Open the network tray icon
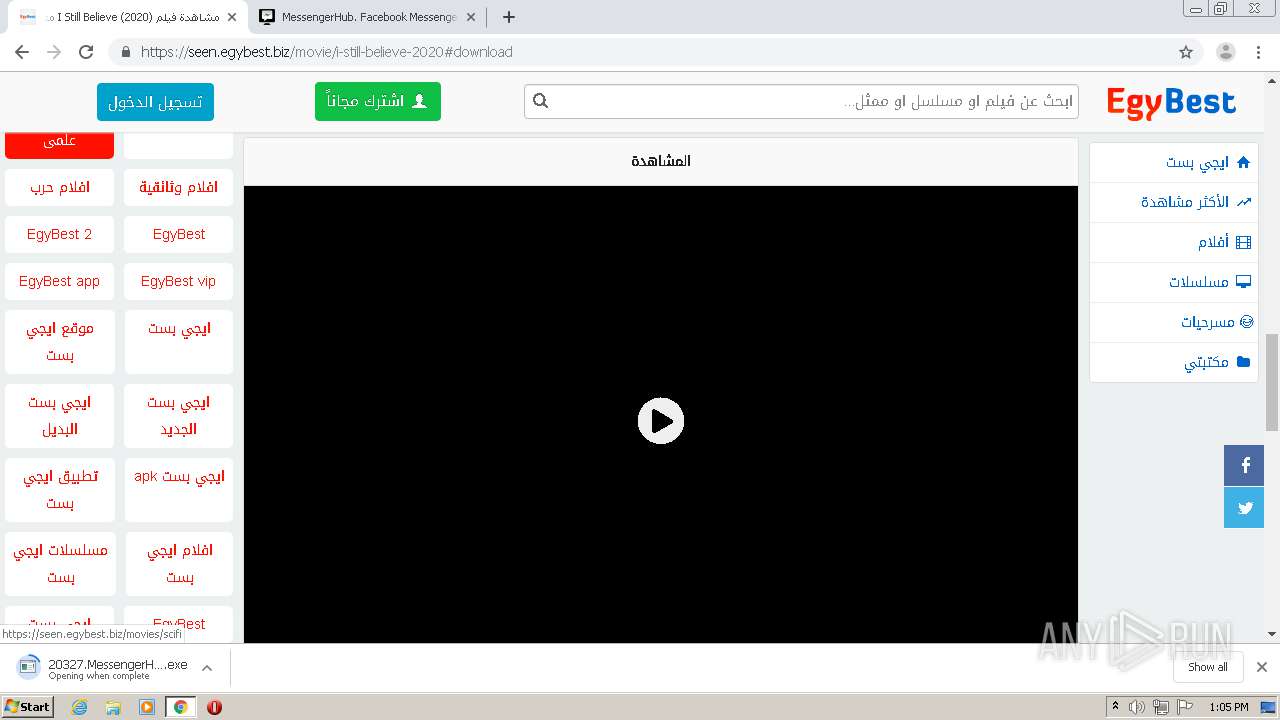The height and width of the screenshot is (720, 1280). point(1160,707)
